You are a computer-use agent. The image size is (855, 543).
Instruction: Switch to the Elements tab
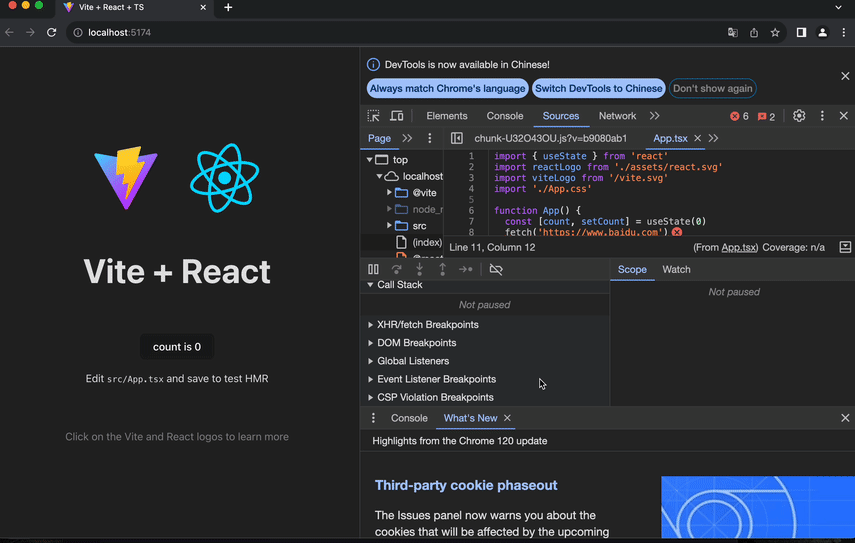pyautogui.click(x=447, y=116)
